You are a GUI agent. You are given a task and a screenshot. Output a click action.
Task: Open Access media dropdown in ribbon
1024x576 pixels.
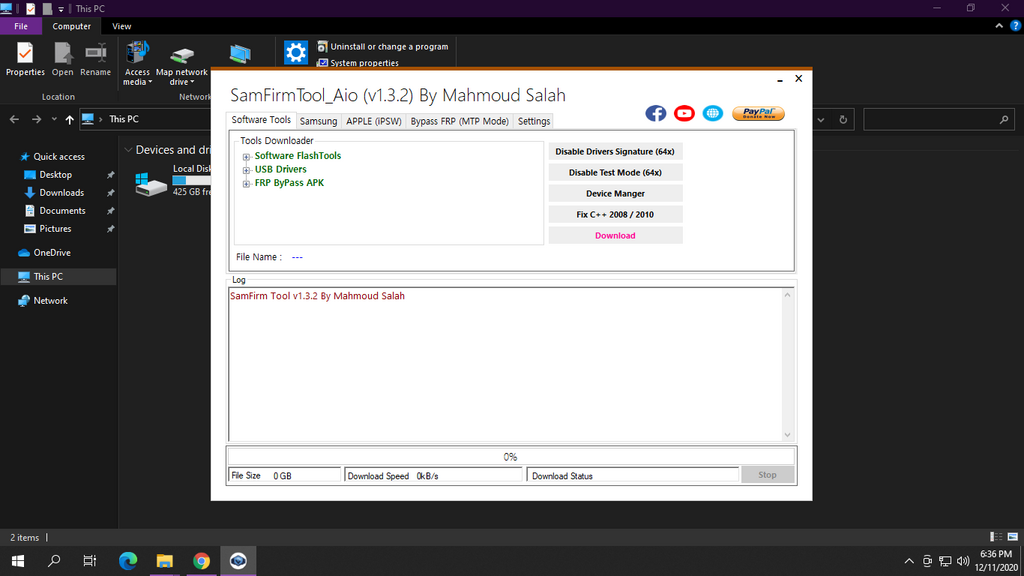[x=137, y=63]
